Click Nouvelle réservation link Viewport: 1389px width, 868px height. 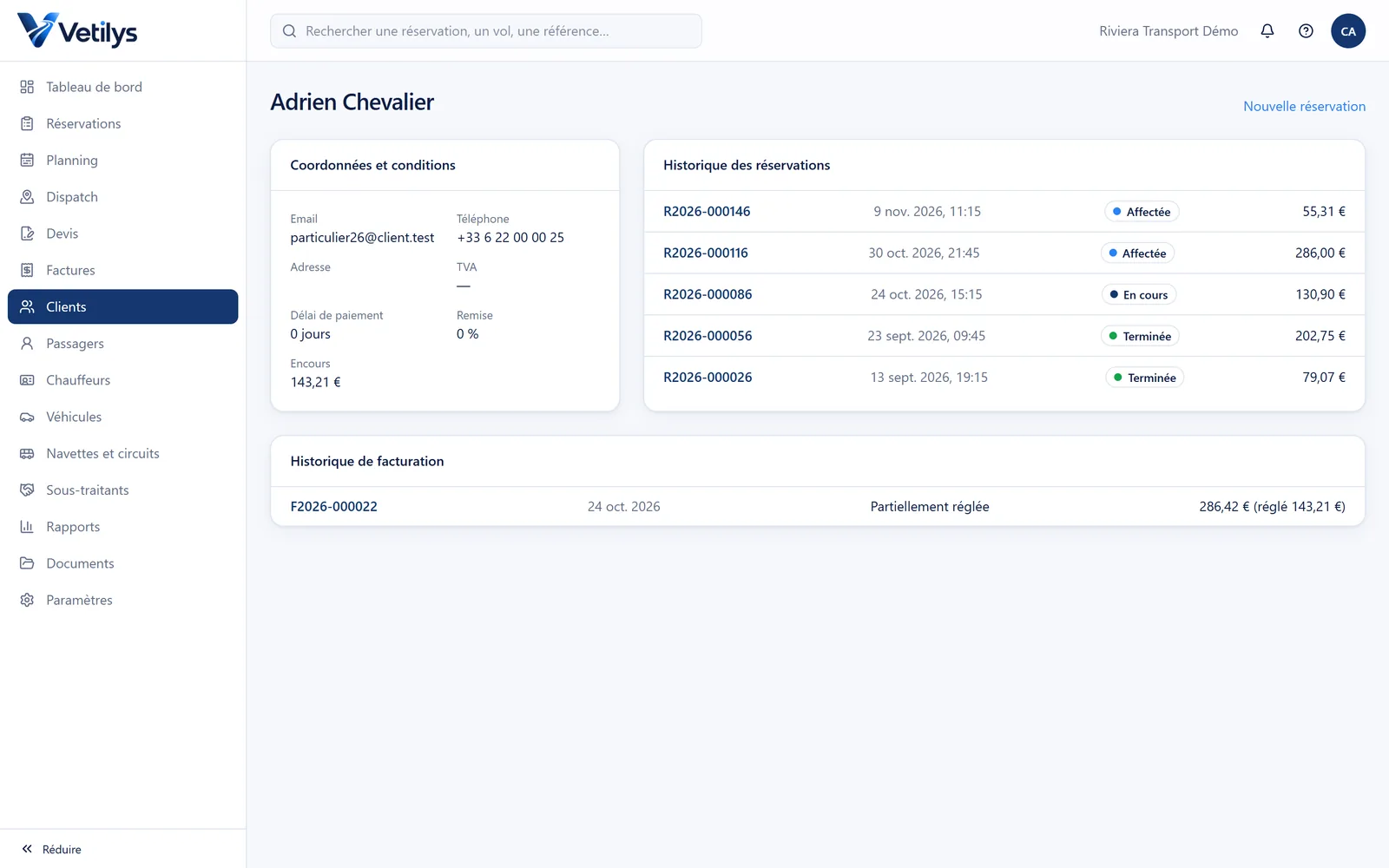pyautogui.click(x=1304, y=106)
